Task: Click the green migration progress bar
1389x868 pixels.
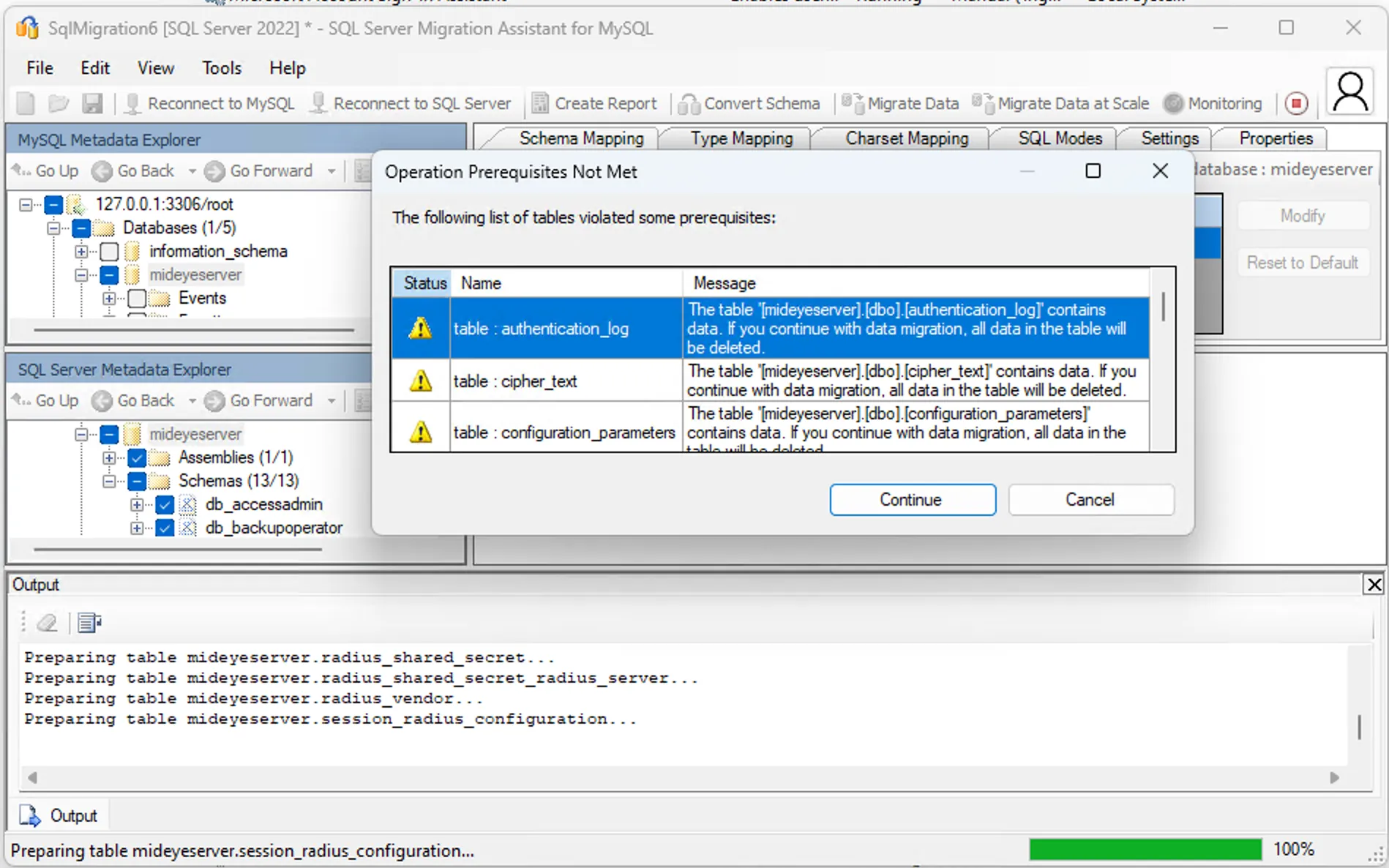Action: pyautogui.click(x=1145, y=850)
